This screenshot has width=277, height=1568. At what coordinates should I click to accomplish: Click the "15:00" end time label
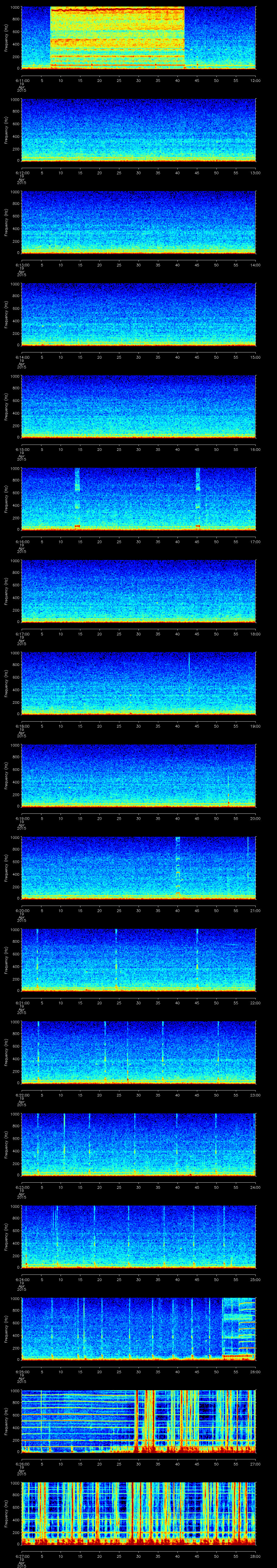255,357
